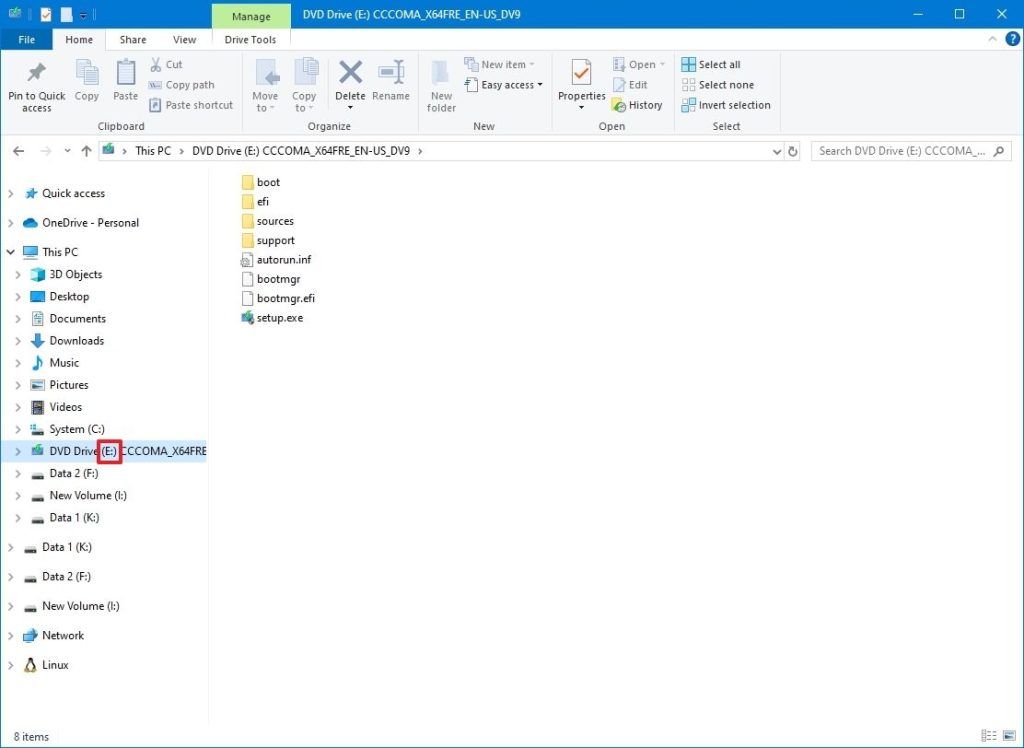Collapse the ribbon with the chevron
This screenshot has height=748, width=1024.
pyautogui.click(x=992, y=39)
